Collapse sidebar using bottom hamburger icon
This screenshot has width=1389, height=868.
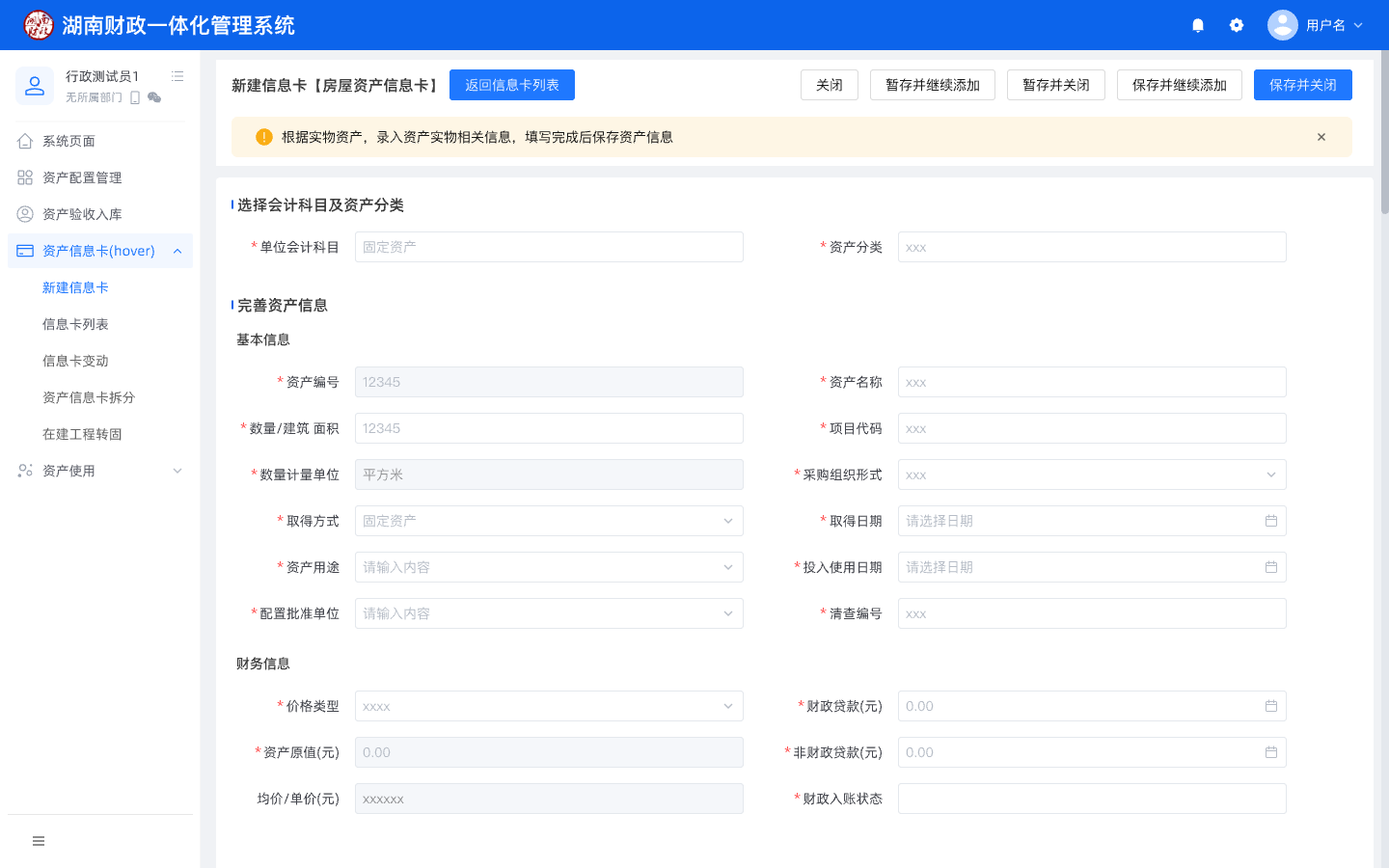click(39, 841)
